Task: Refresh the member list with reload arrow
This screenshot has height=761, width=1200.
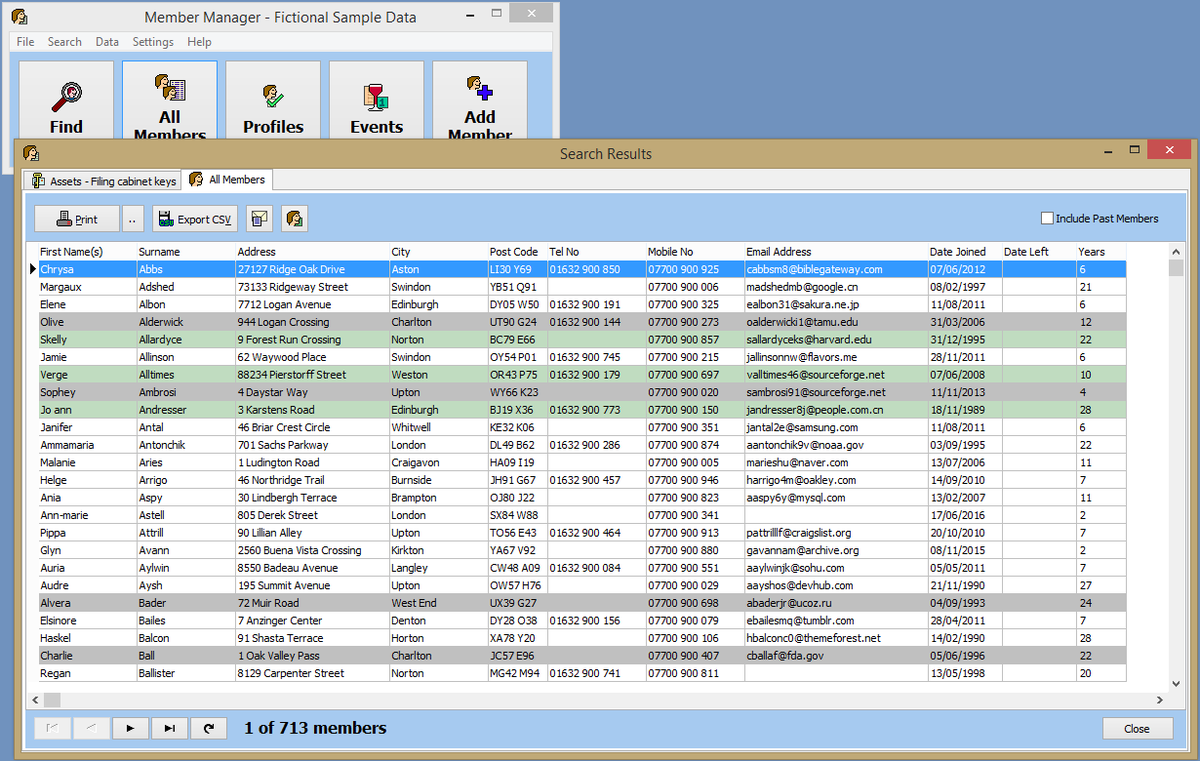Action: (208, 729)
